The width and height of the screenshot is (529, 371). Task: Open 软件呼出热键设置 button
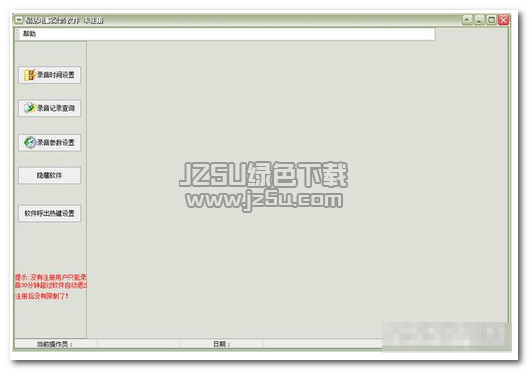(x=50, y=213)
